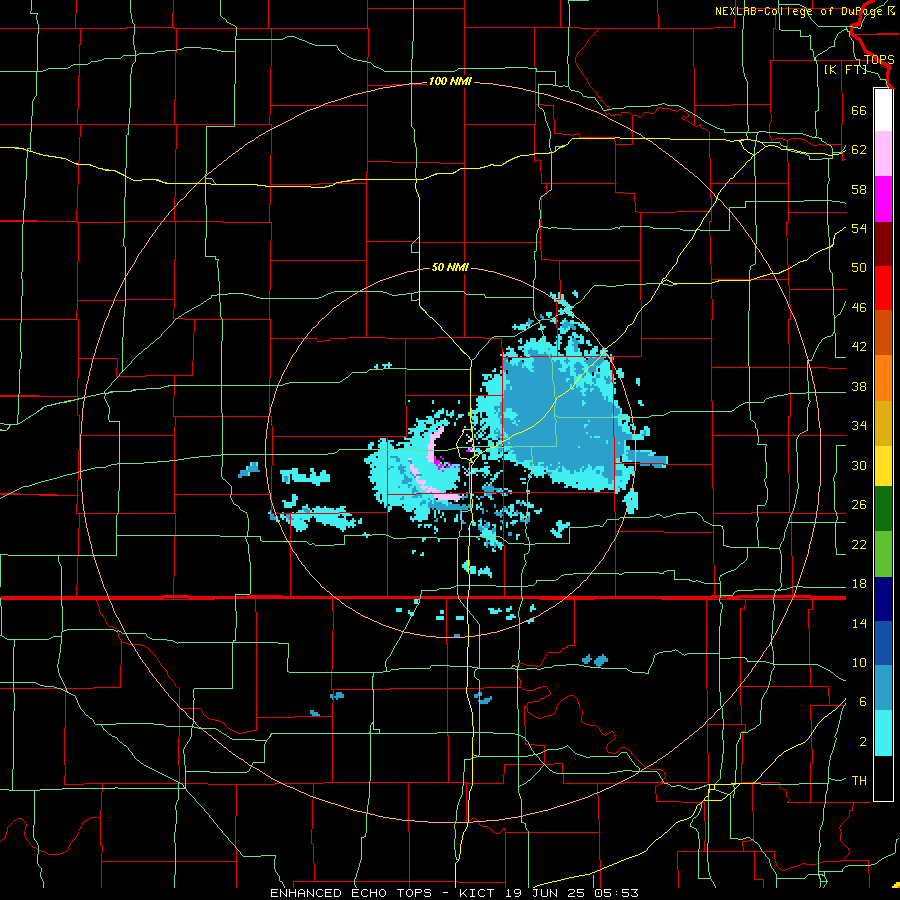The image size is (900, 900).
Task: Click the cyan legend swatch
Action: coord(883,733)
